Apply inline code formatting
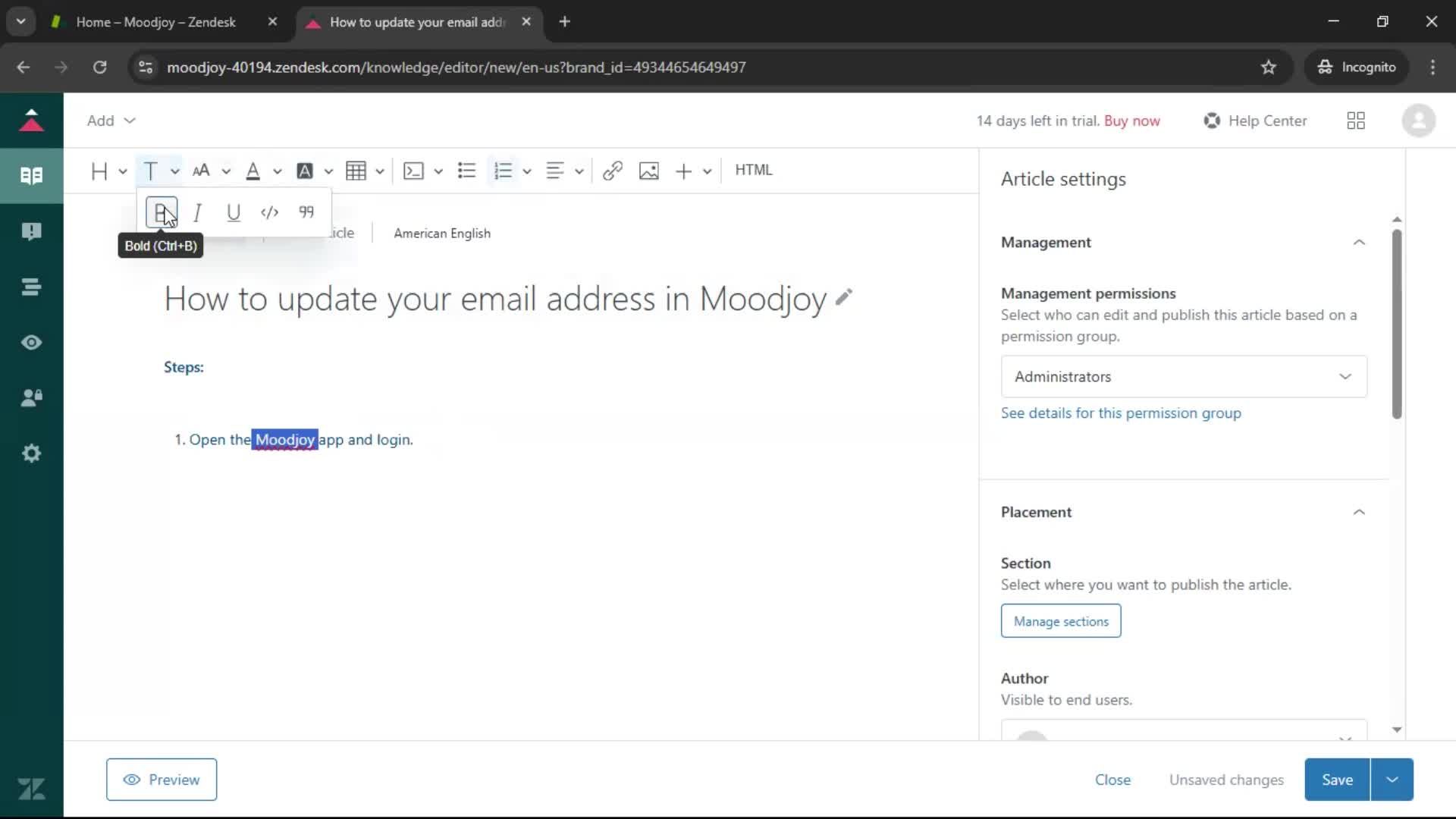 click(x=269, y=212)
